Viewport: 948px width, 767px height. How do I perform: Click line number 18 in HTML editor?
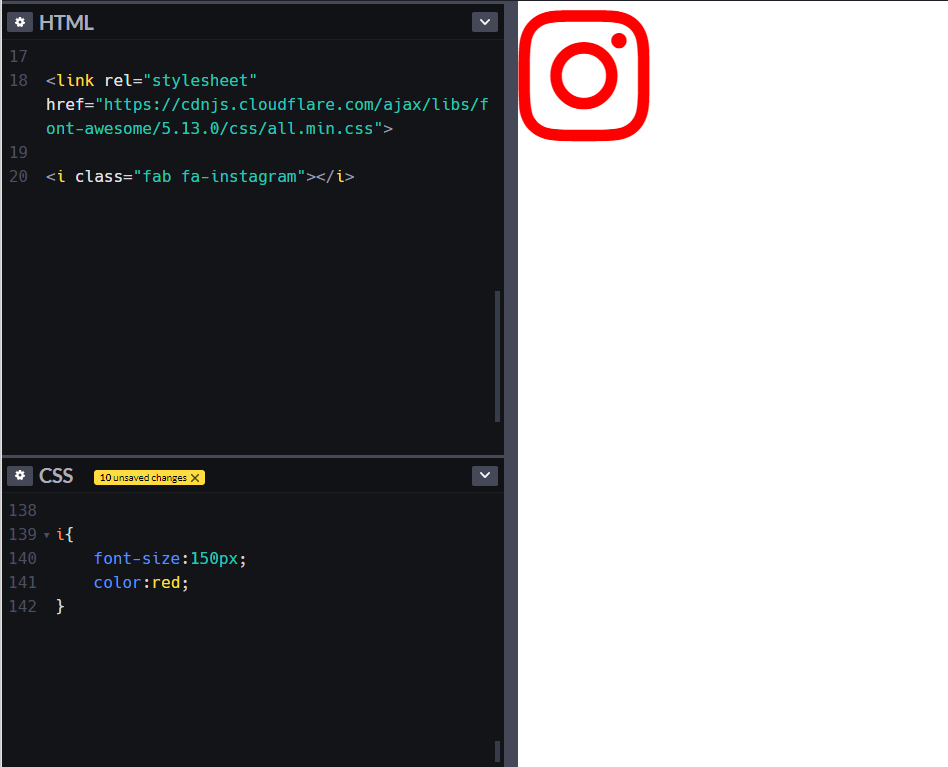click(19, 80)
